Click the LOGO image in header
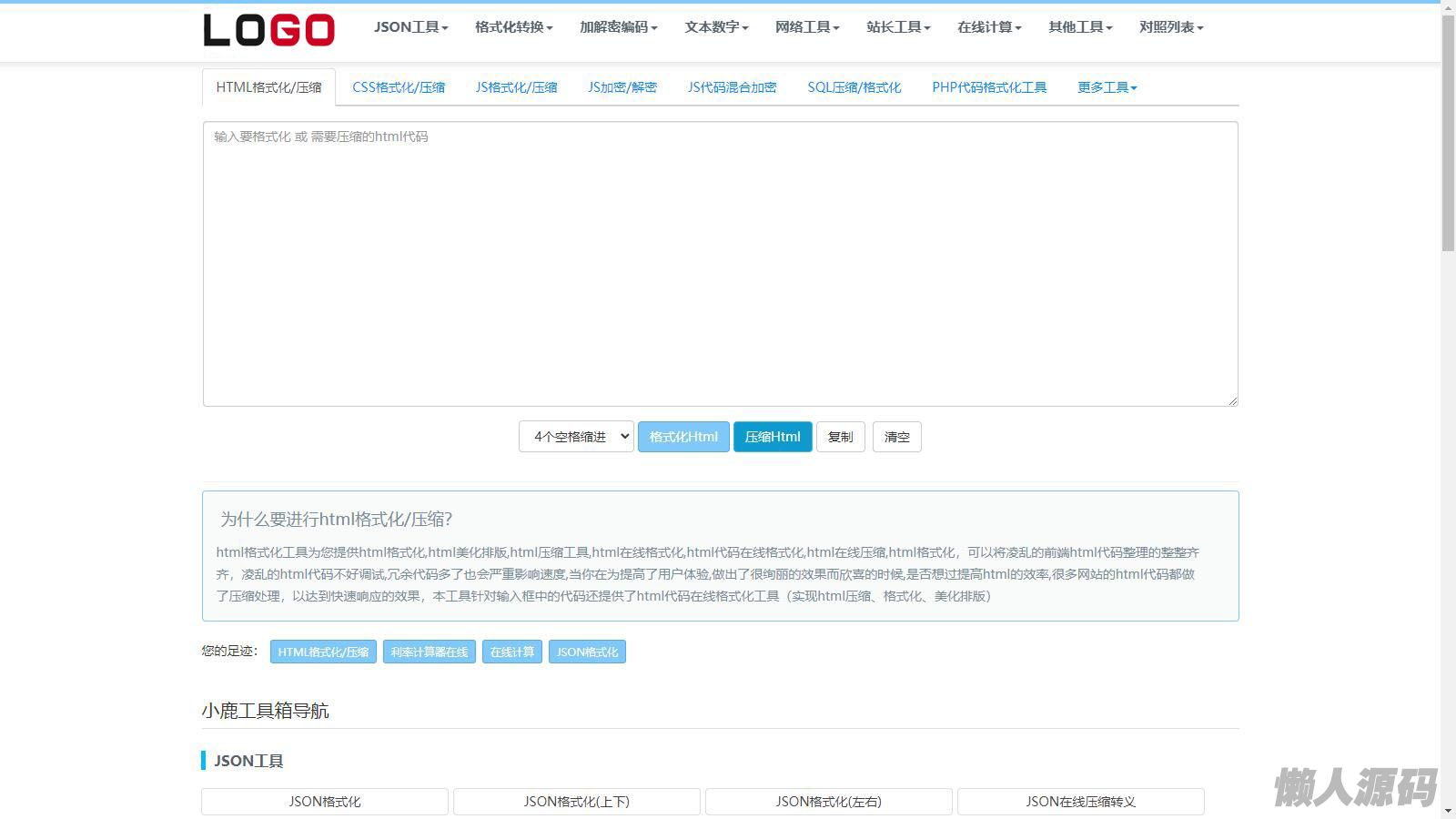 click(269, 30)
